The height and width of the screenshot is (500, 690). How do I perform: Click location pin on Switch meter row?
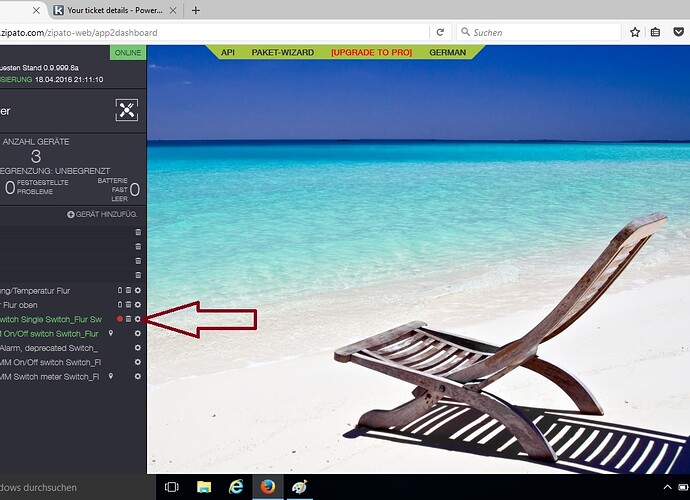click(x=110, y=376)
